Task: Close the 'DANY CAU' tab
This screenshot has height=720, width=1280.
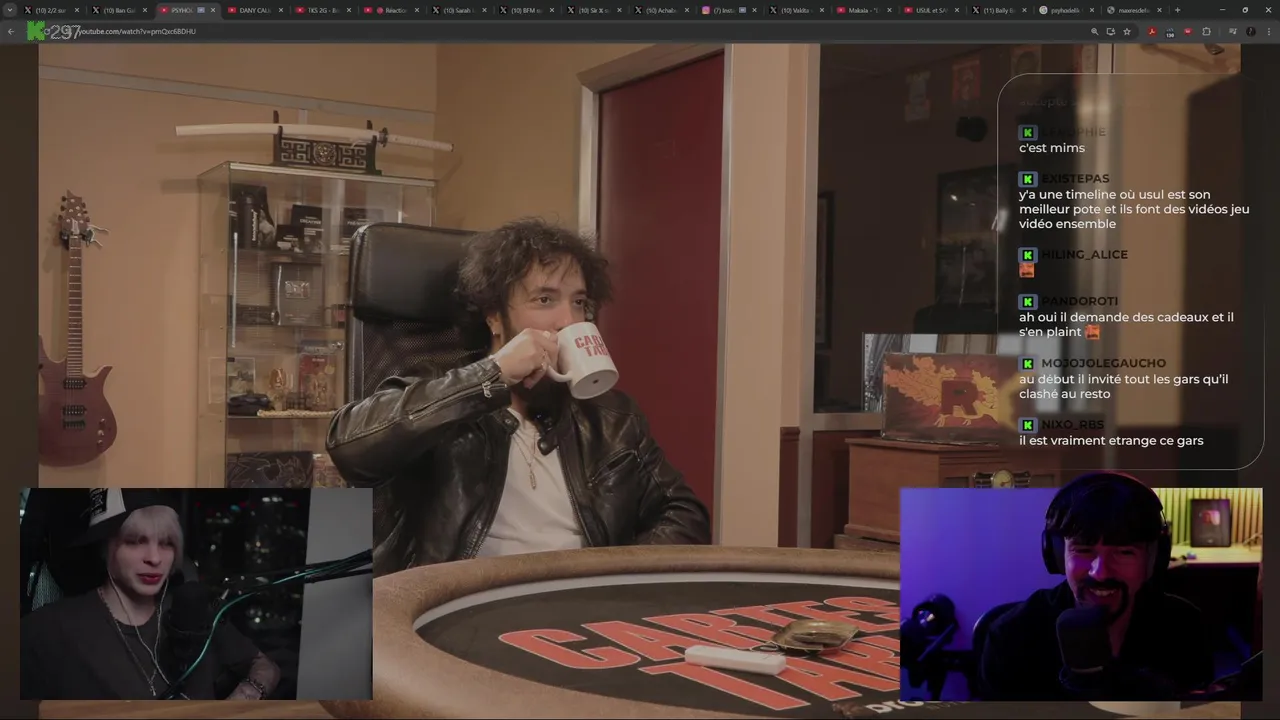Action: 280,10
